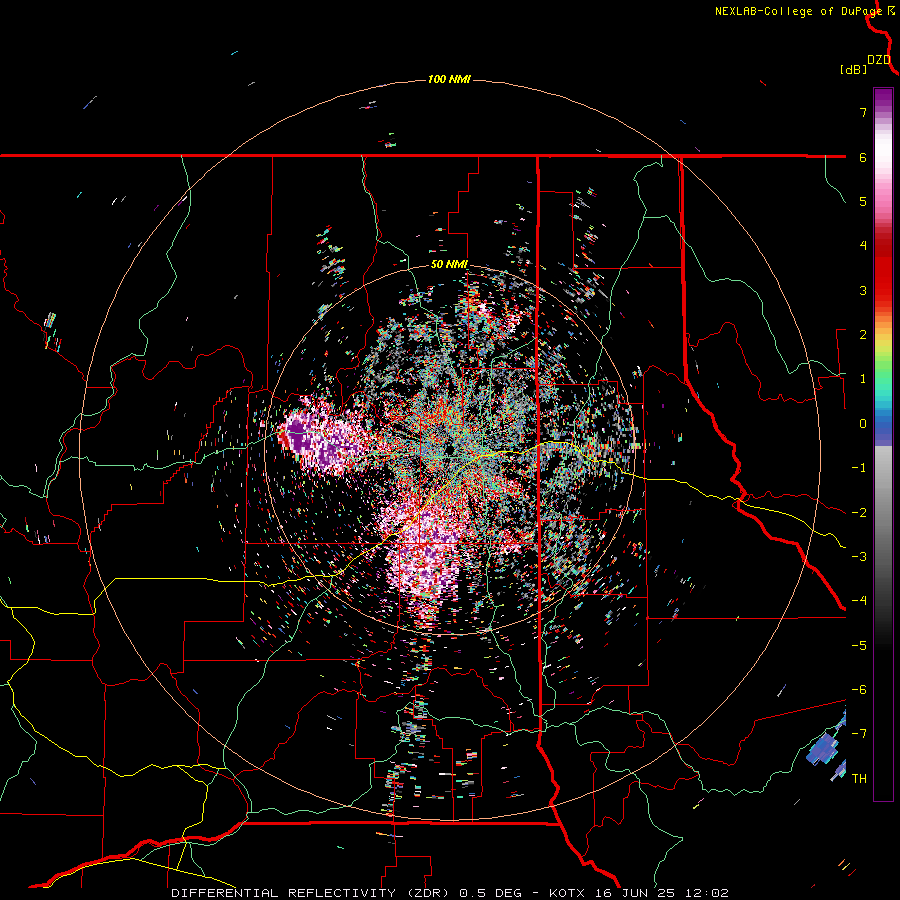
Task: Click the 2 value on color scale
Action: [863, 335]
